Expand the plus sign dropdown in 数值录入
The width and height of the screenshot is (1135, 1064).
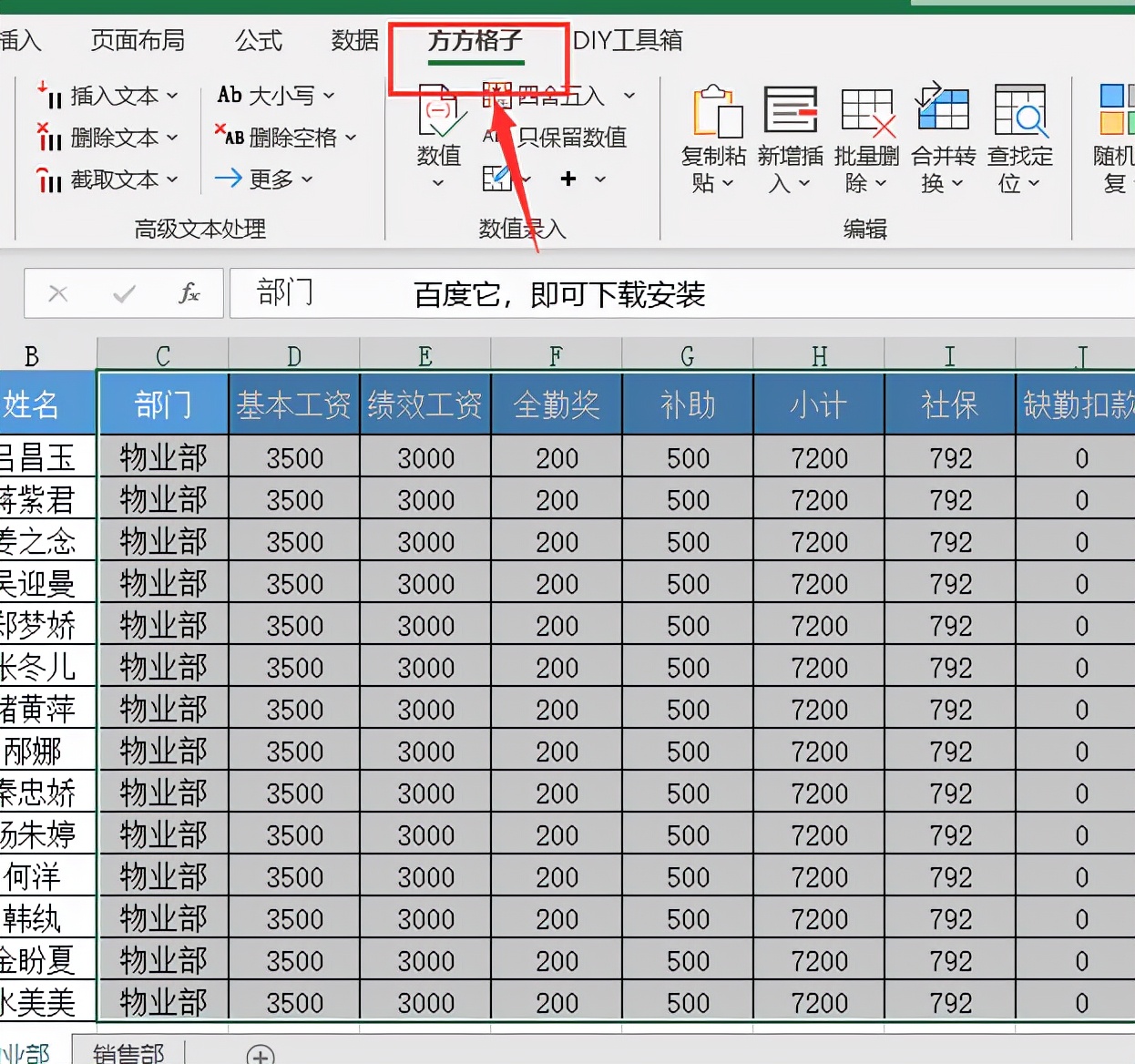point(600,179)
